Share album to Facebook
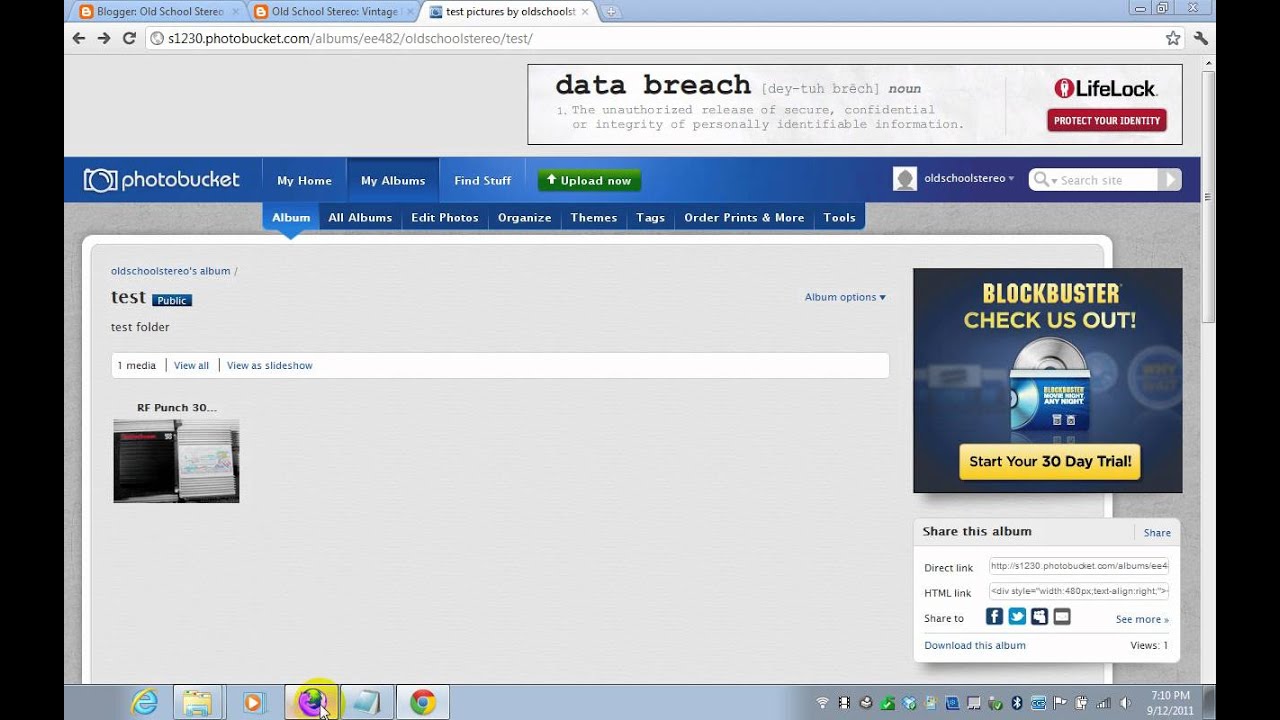The image size is (1280, 720). [x=995, y=617]
